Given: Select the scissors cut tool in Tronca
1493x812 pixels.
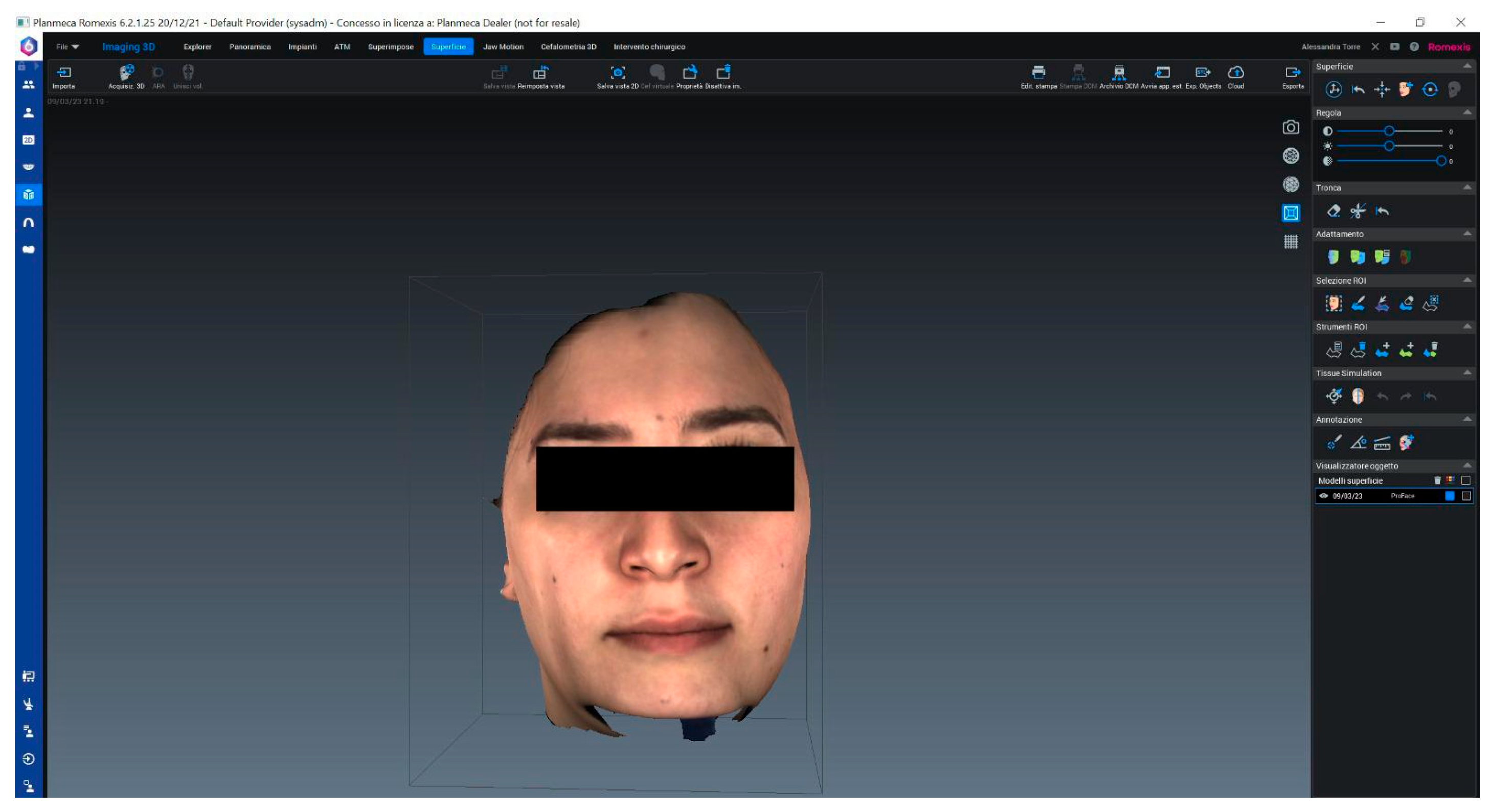Looking at the screenshot, I should [1357, 212].
